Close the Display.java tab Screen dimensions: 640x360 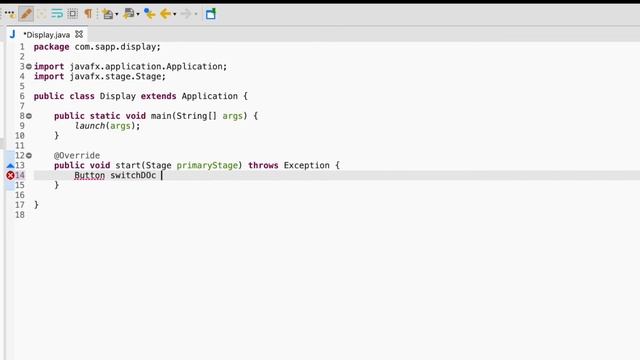click(x=79, y=34)
